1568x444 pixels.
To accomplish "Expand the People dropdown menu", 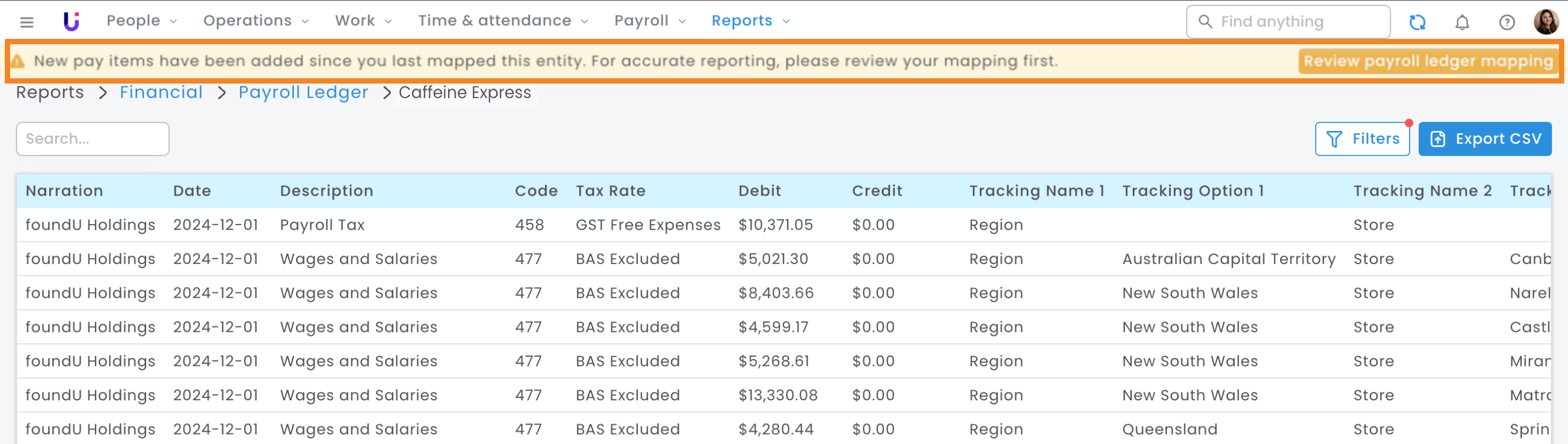I will (x=141, y=20).
